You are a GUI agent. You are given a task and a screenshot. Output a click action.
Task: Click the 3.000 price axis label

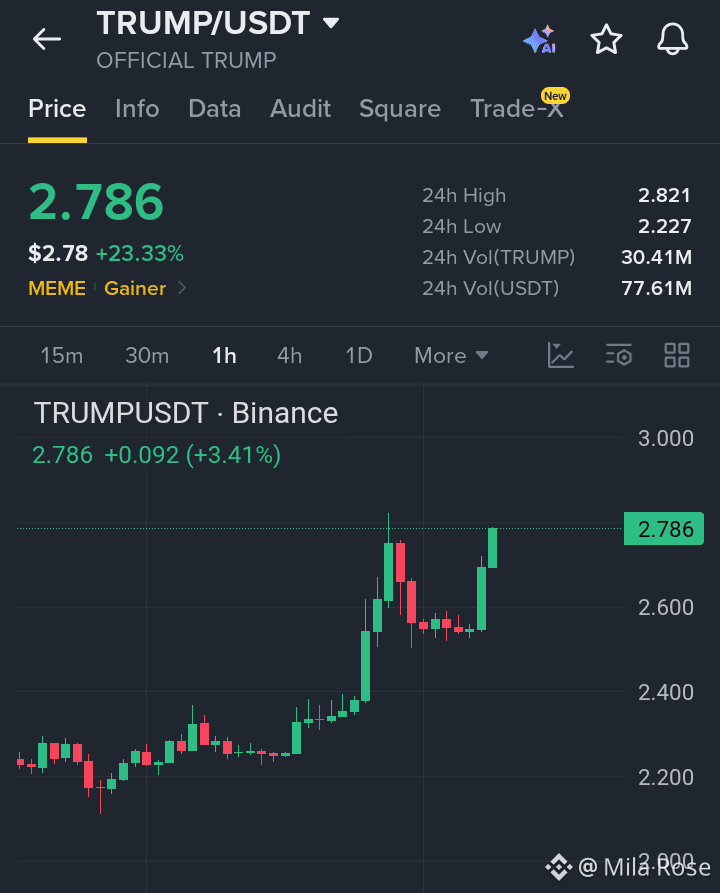665,439
